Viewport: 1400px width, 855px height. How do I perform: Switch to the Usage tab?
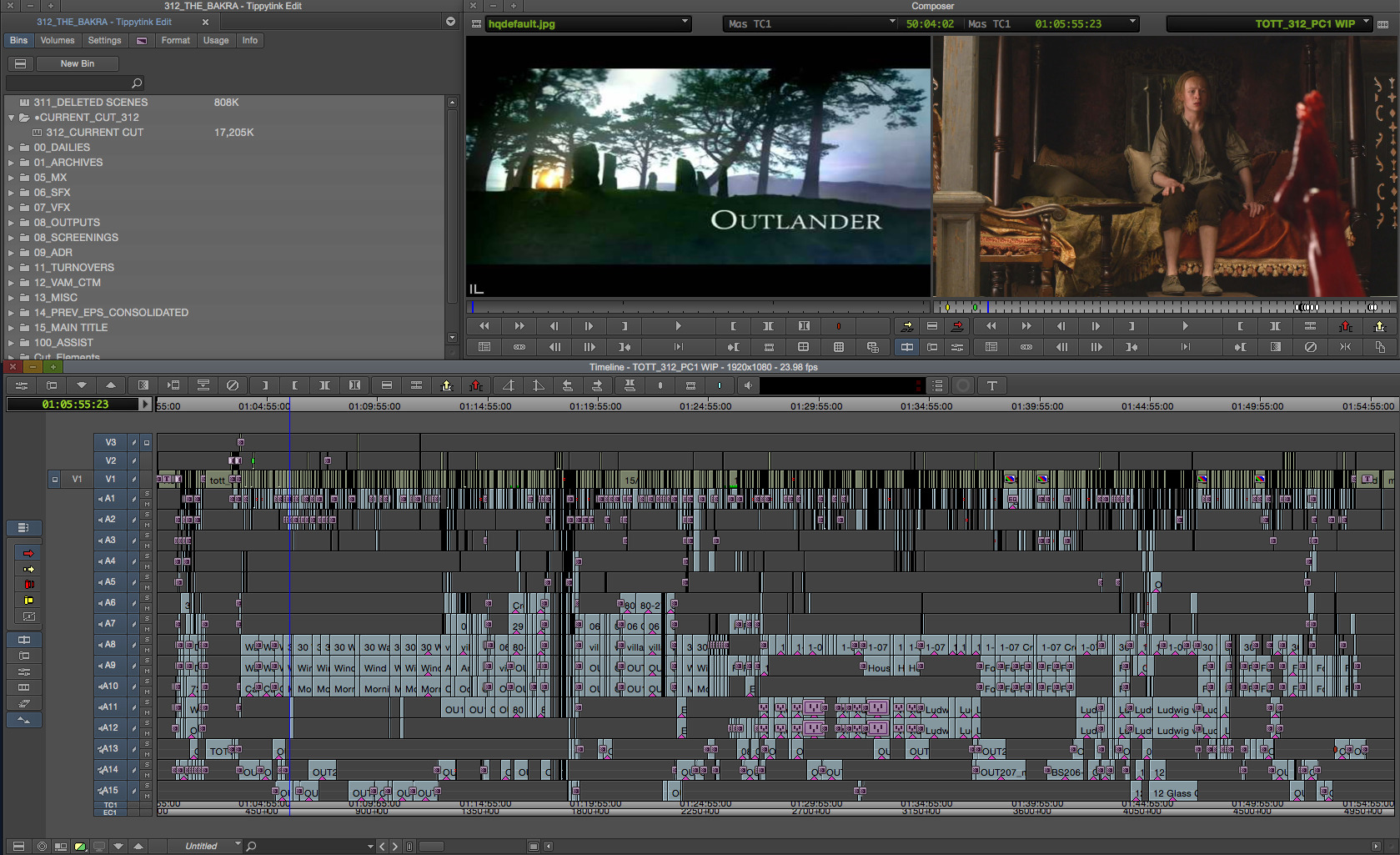tap(216, 40)
